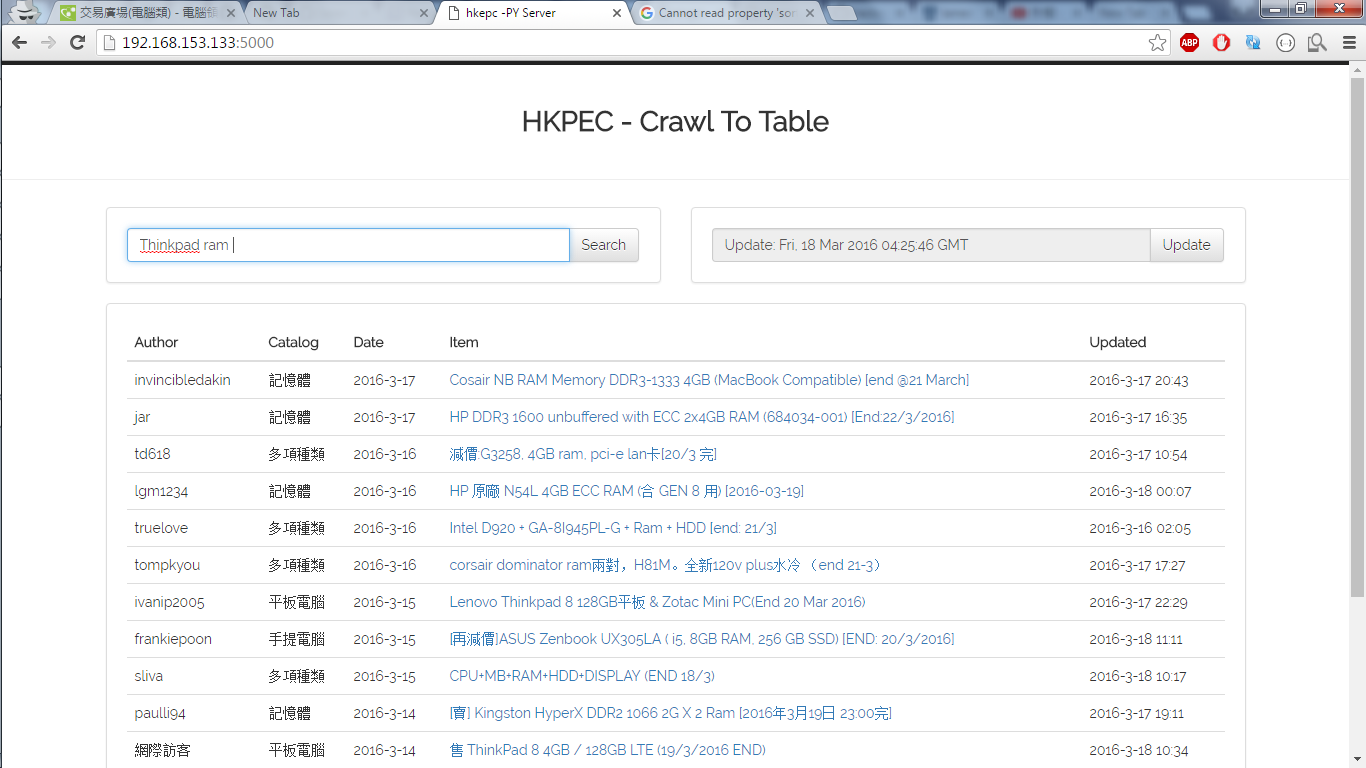1366x768 pixels.
Task: Open the Cosair NB RAM Memory DDR3-1333 link
Action: pos(709,380)
